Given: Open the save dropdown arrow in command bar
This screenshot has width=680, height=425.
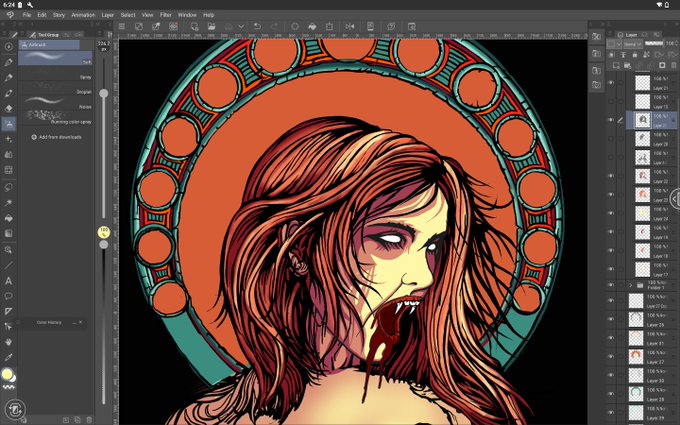Looking at the screenshot, I should 241,26.
